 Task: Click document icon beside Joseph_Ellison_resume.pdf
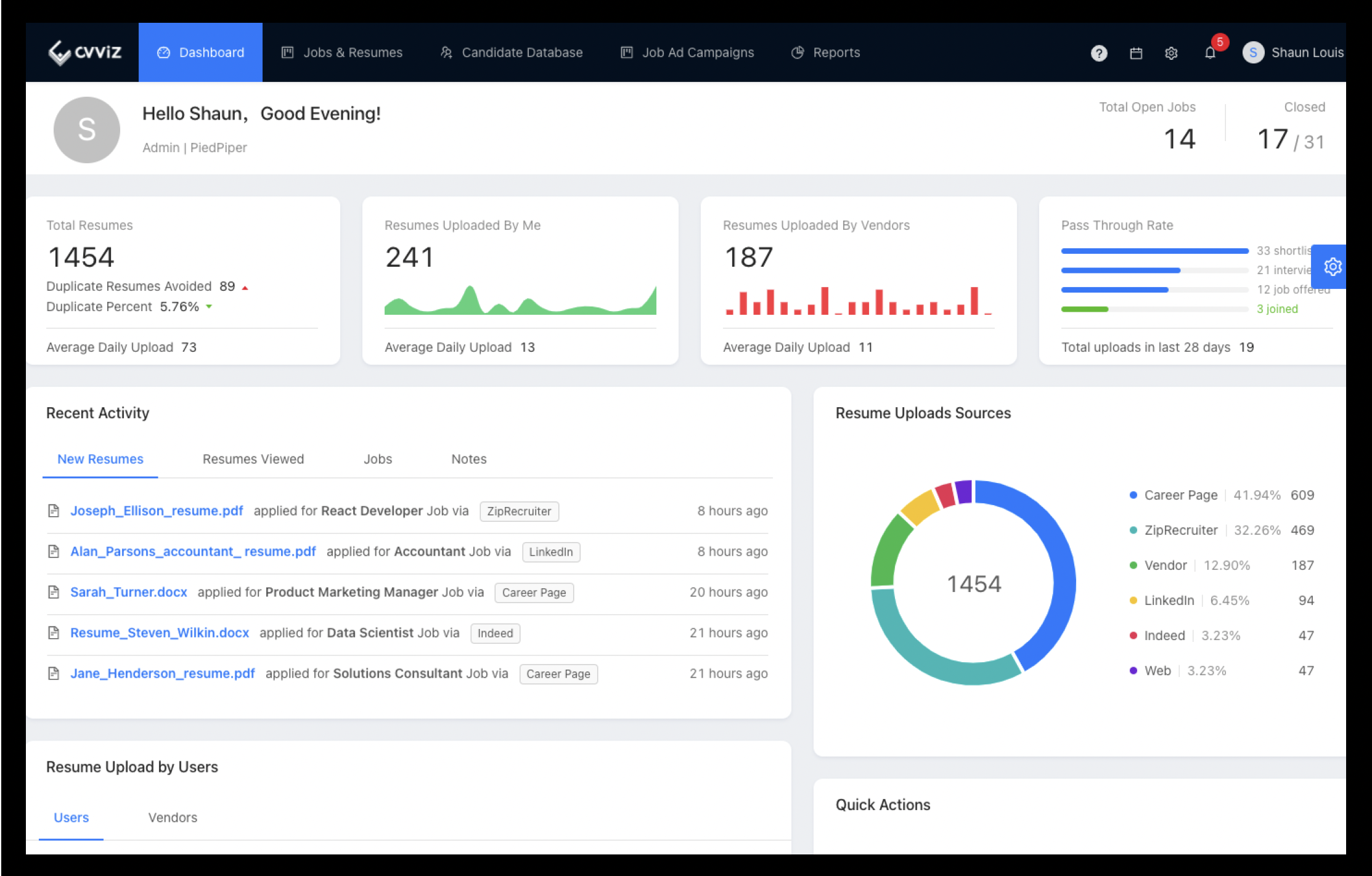point(54,511)
